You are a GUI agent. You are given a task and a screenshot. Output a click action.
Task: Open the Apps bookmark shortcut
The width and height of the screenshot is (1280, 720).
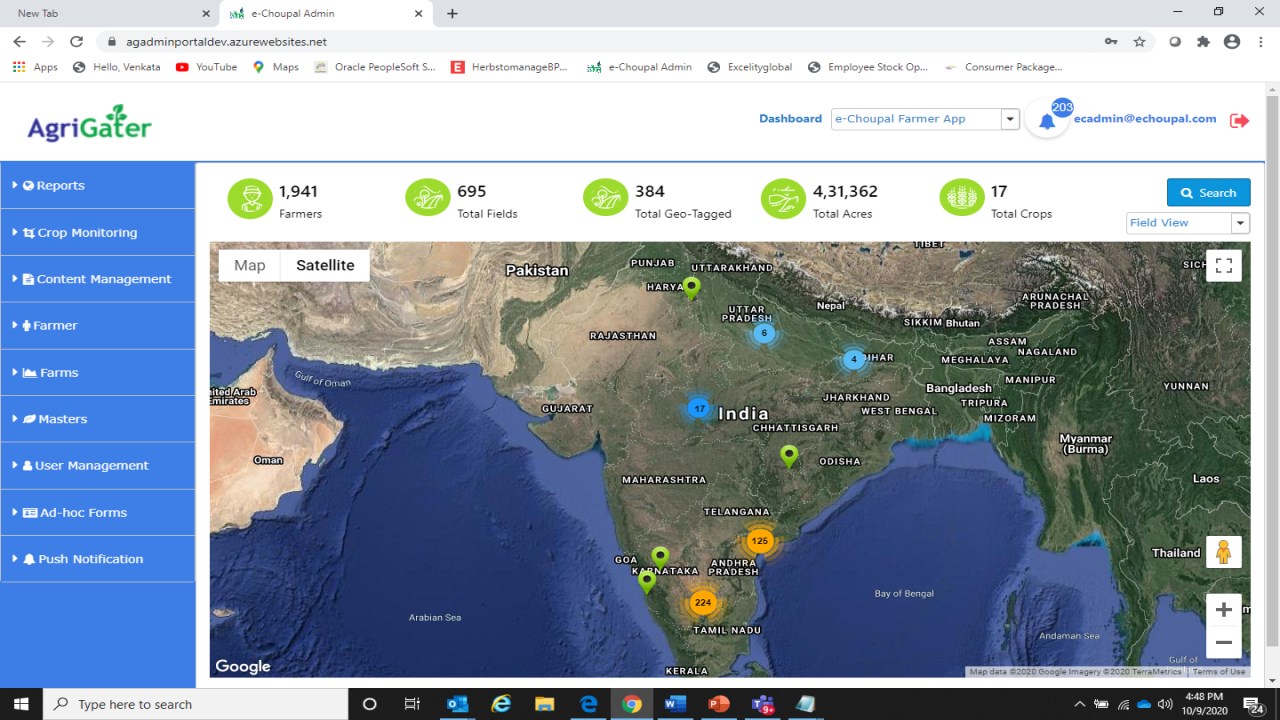pos(35,67)
